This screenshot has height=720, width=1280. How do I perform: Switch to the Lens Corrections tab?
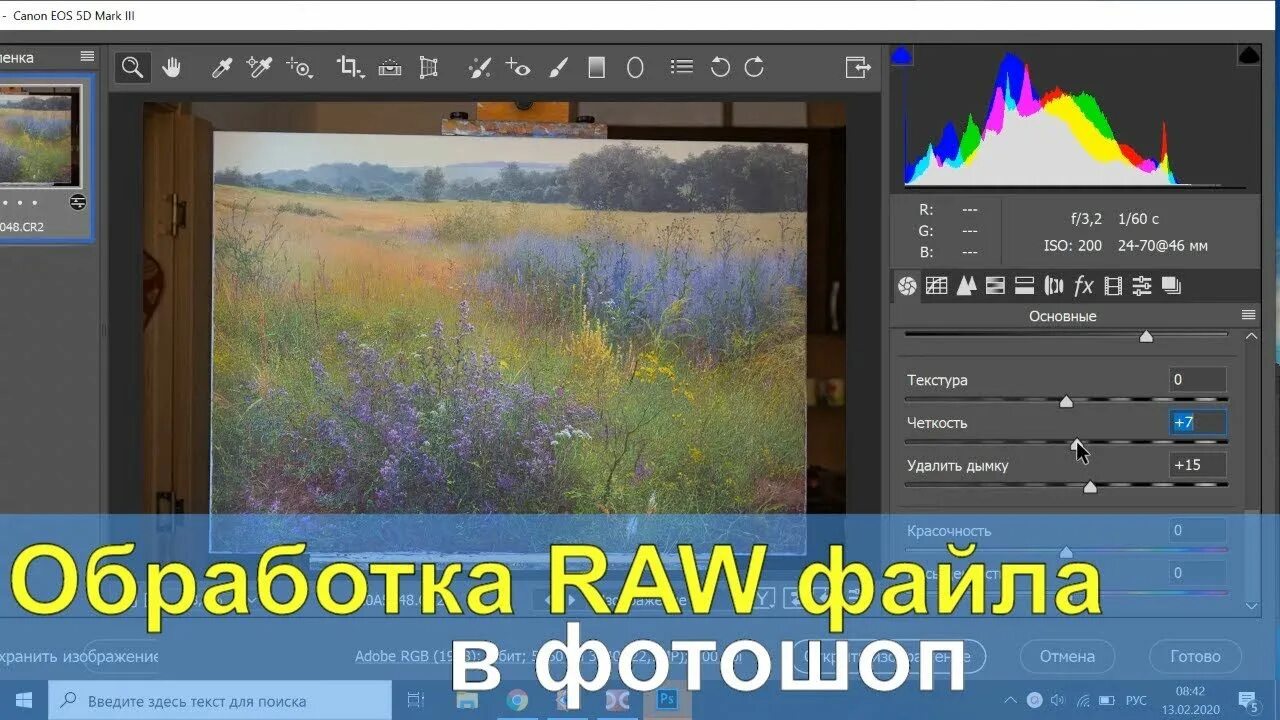coord(1053,286)
